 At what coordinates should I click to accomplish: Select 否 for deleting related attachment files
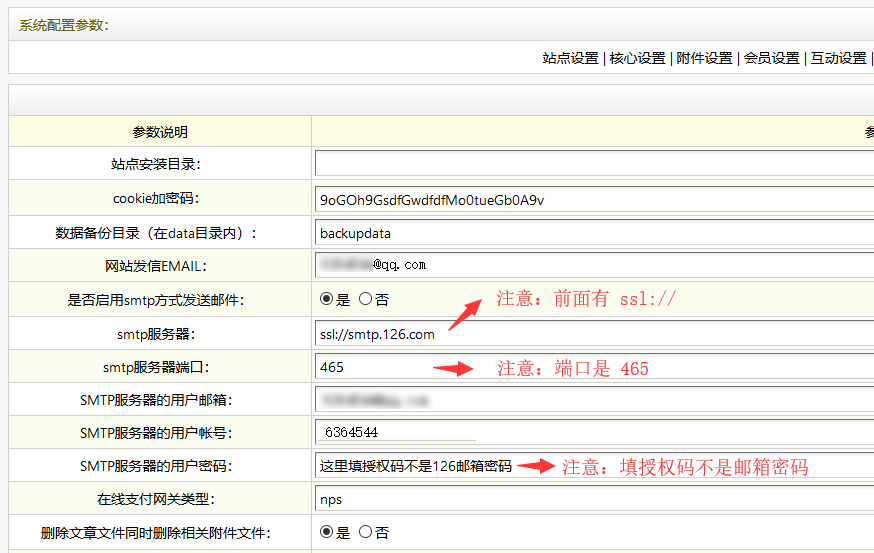(365, 532)
